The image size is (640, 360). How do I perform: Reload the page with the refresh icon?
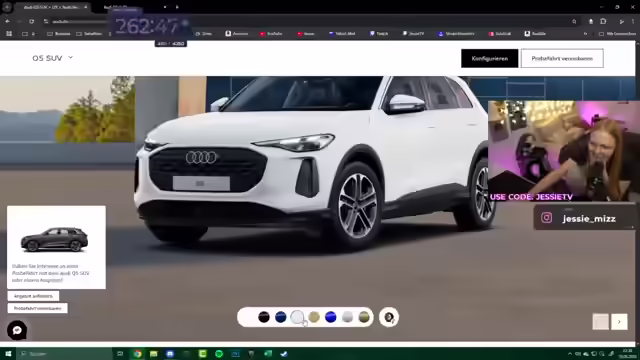click(31, 21)
